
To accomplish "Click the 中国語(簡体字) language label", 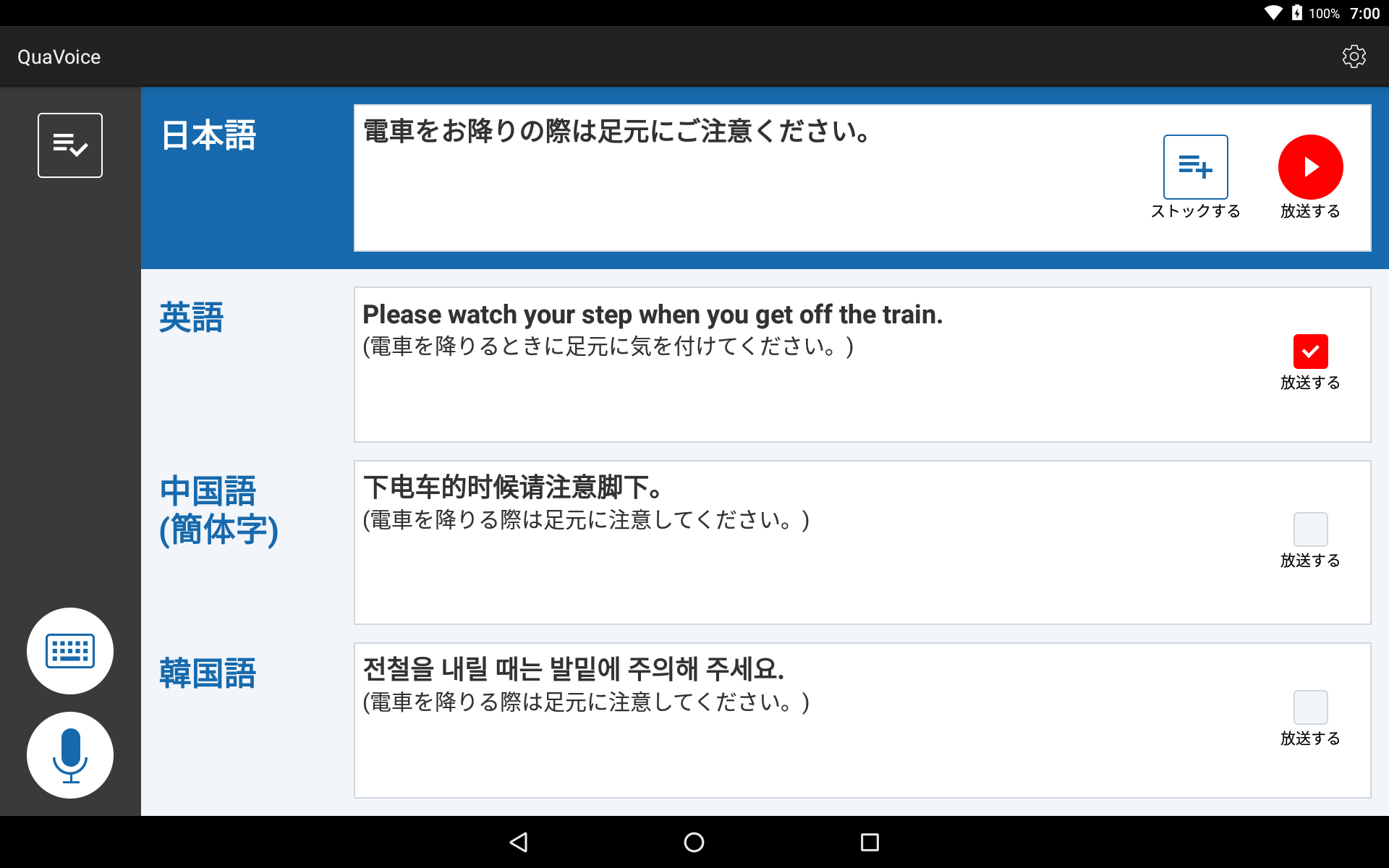I will pos(218,511).
